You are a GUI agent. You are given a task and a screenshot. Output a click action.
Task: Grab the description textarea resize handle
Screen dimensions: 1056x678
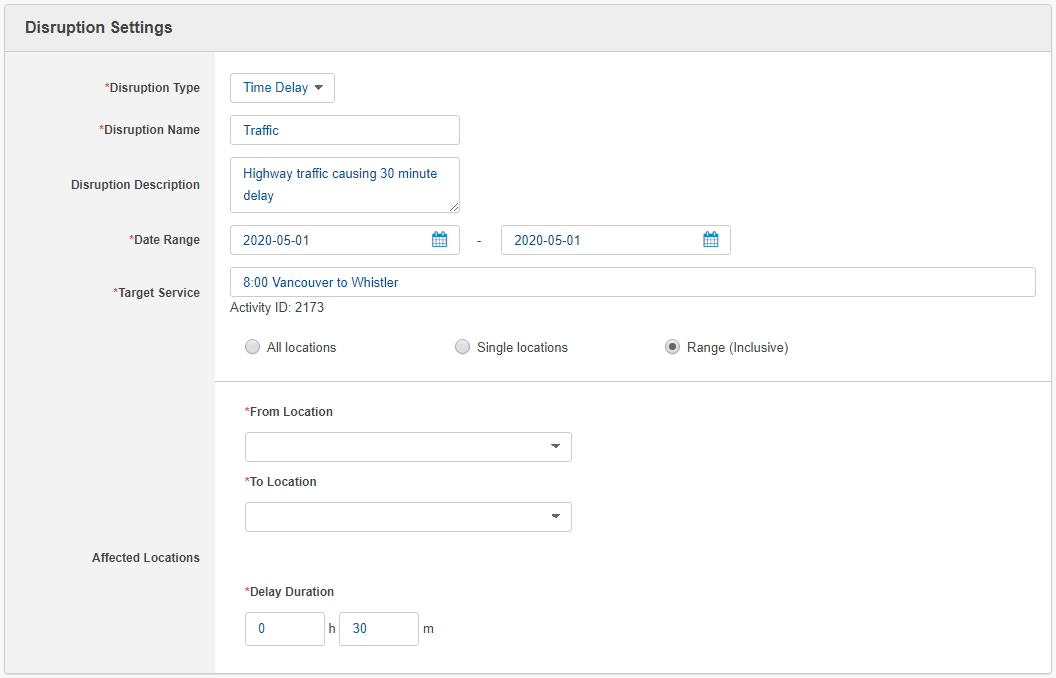coord(454,207)
